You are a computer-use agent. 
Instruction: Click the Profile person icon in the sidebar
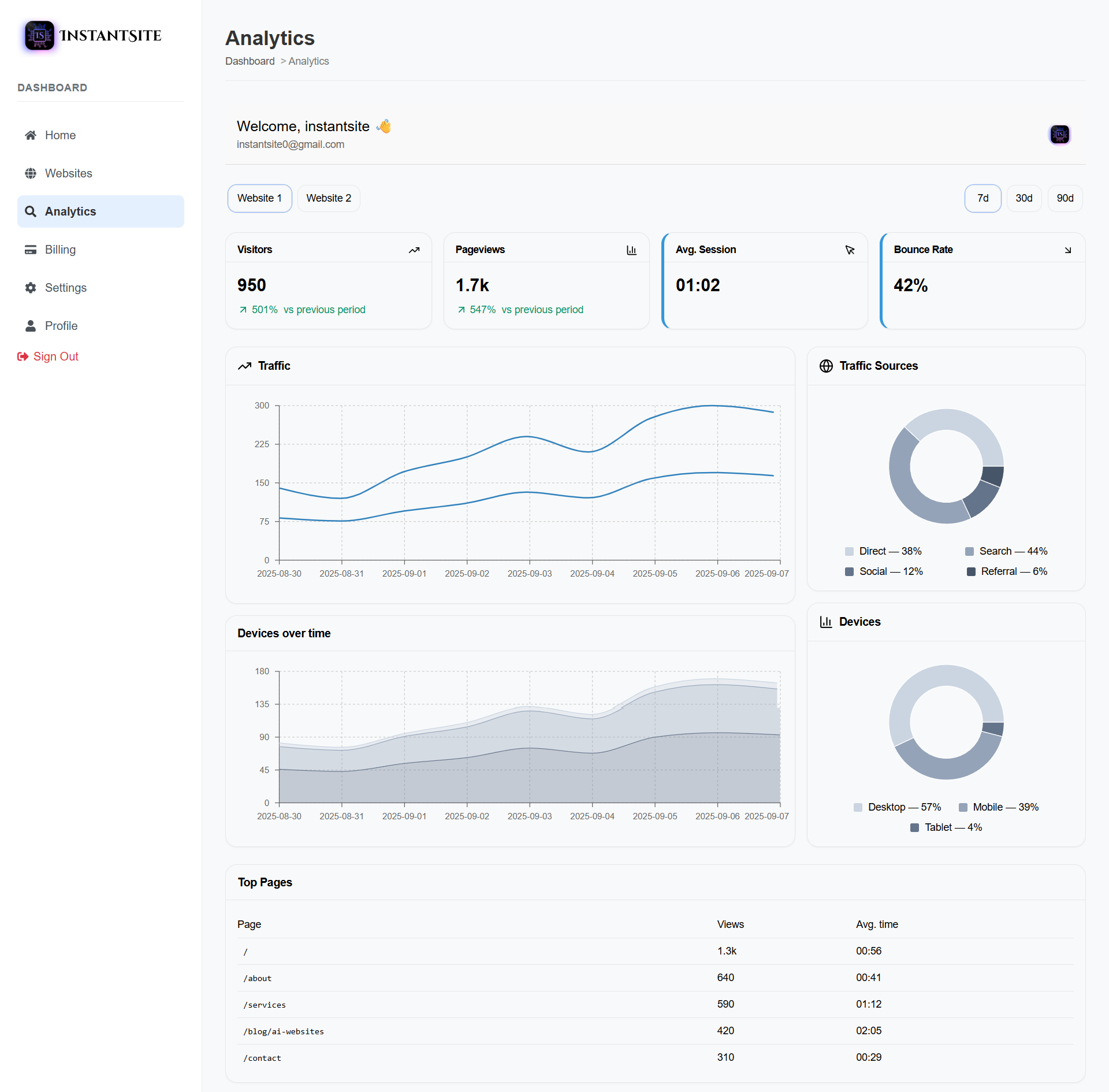point(31,326)
